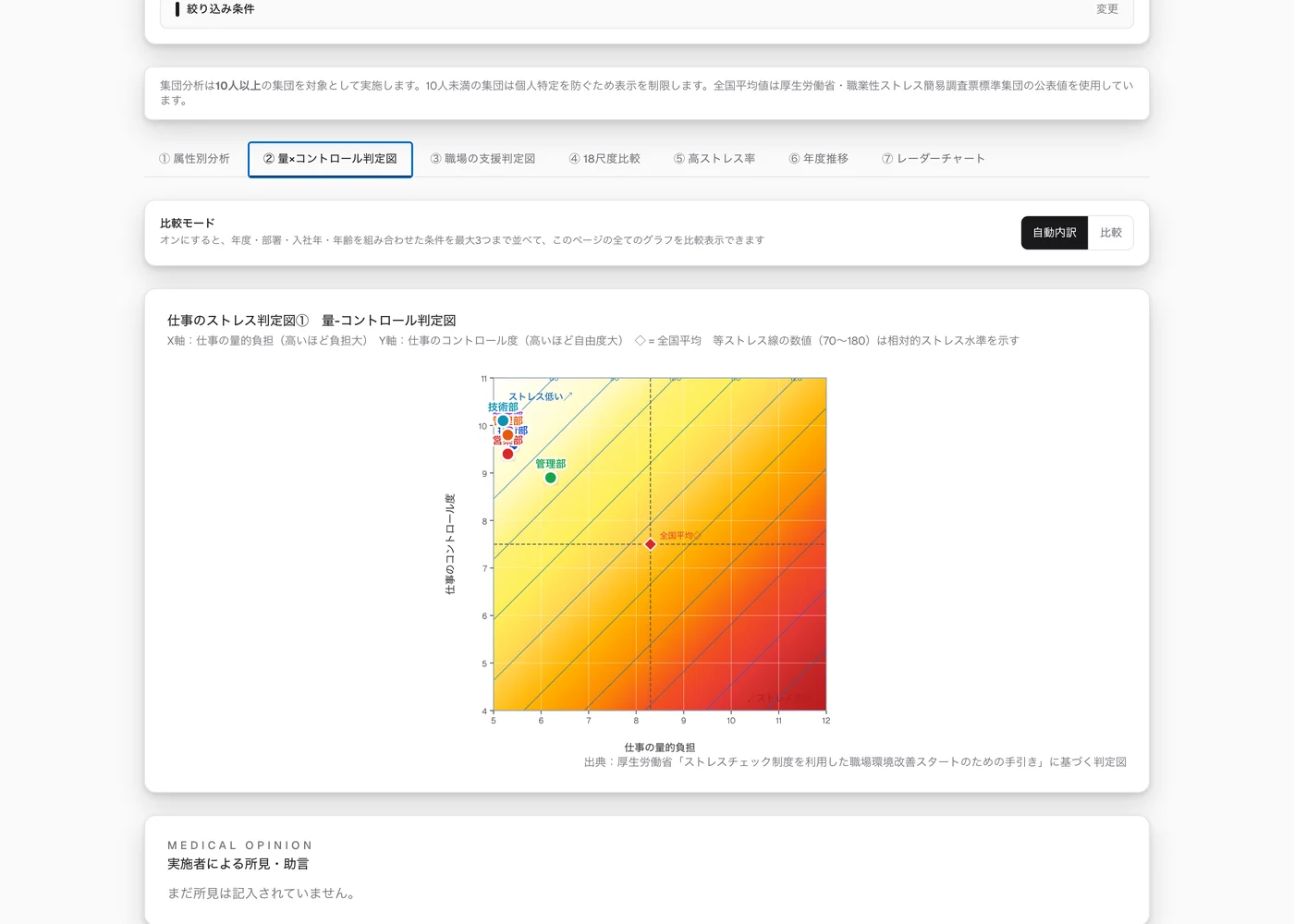Open the ⑦ レーダーチャート tab
The image size is (1294, 924).
(934, 159)
